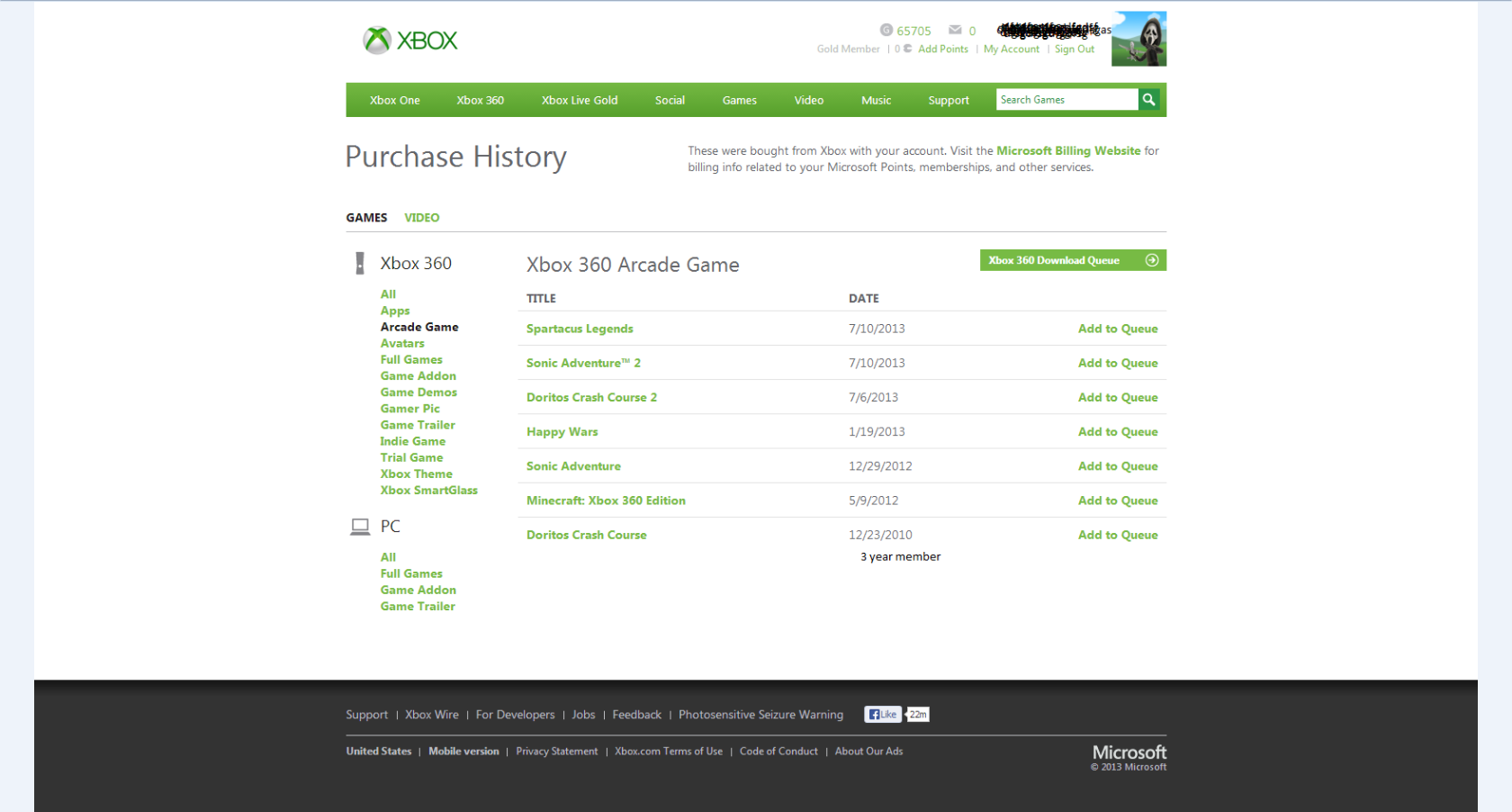Click Add Points link
Screen dimensions: 1512x812
[x=943, y=50]
